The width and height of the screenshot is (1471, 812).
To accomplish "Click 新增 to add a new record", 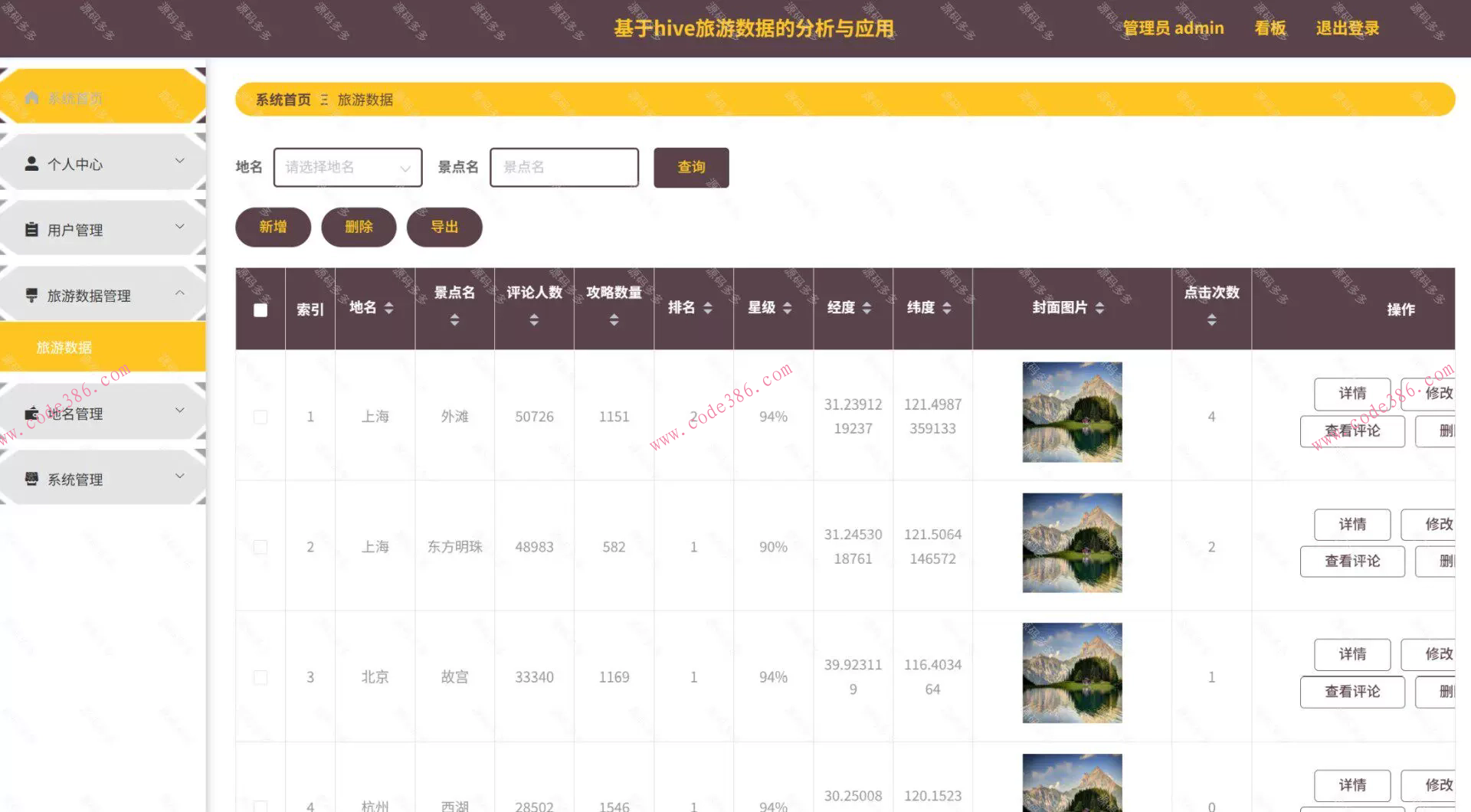I will [x=273, y=227].
